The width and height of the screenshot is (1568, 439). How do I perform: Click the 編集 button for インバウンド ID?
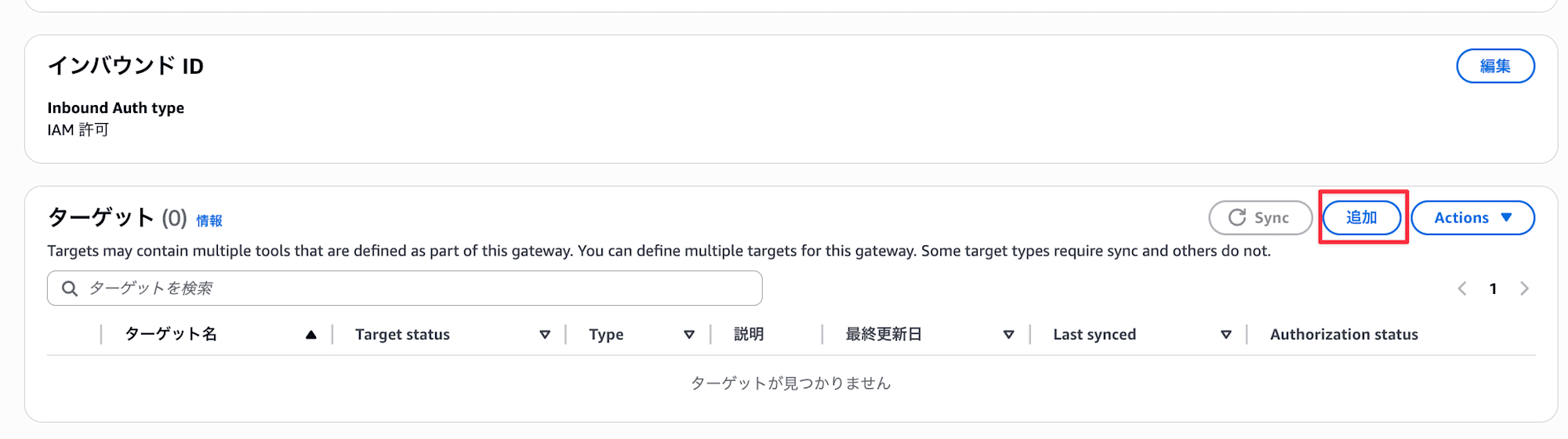coord(1494,66)
